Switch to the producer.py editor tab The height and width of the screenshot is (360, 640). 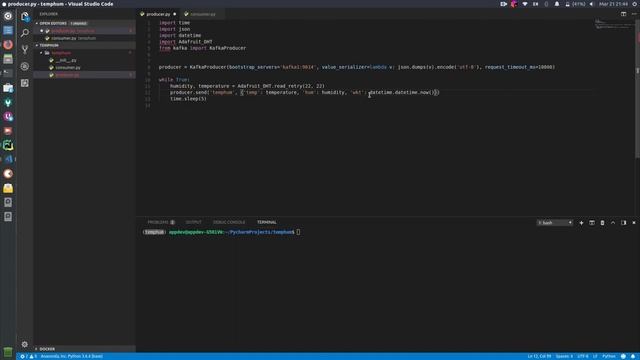(158, 14)
